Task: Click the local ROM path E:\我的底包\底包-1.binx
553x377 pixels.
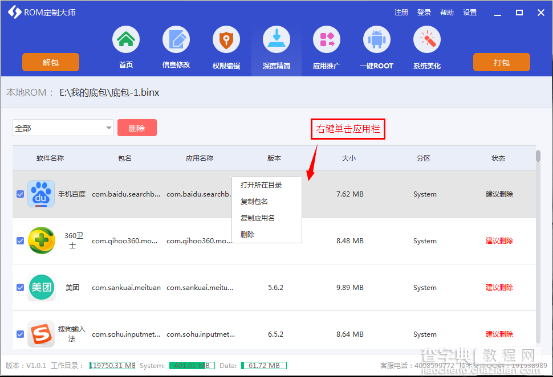Action: [109, 93]
